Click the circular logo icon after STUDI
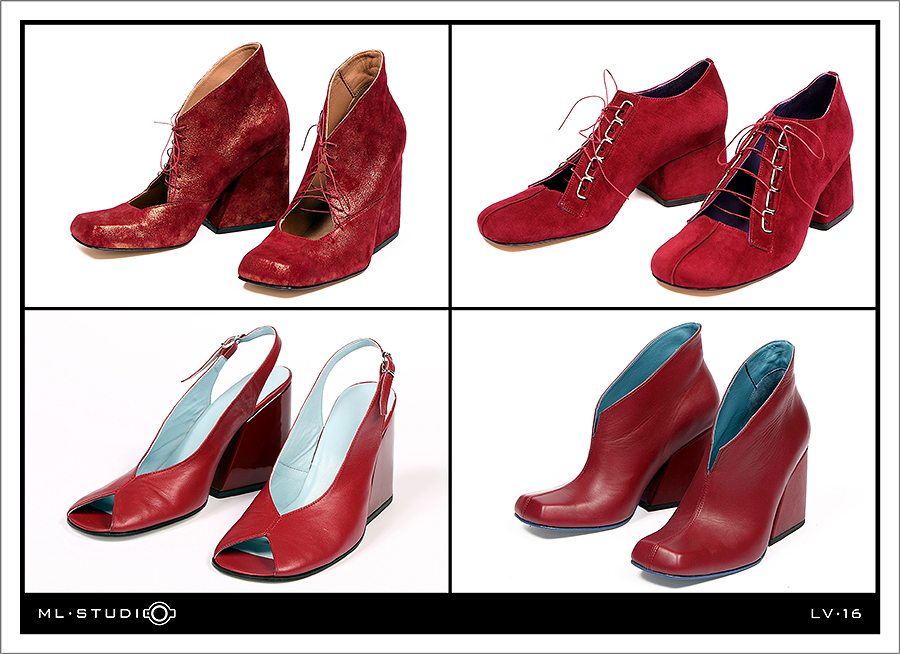The width and height of the screenshot is (900, 654). tap(161, 613)
